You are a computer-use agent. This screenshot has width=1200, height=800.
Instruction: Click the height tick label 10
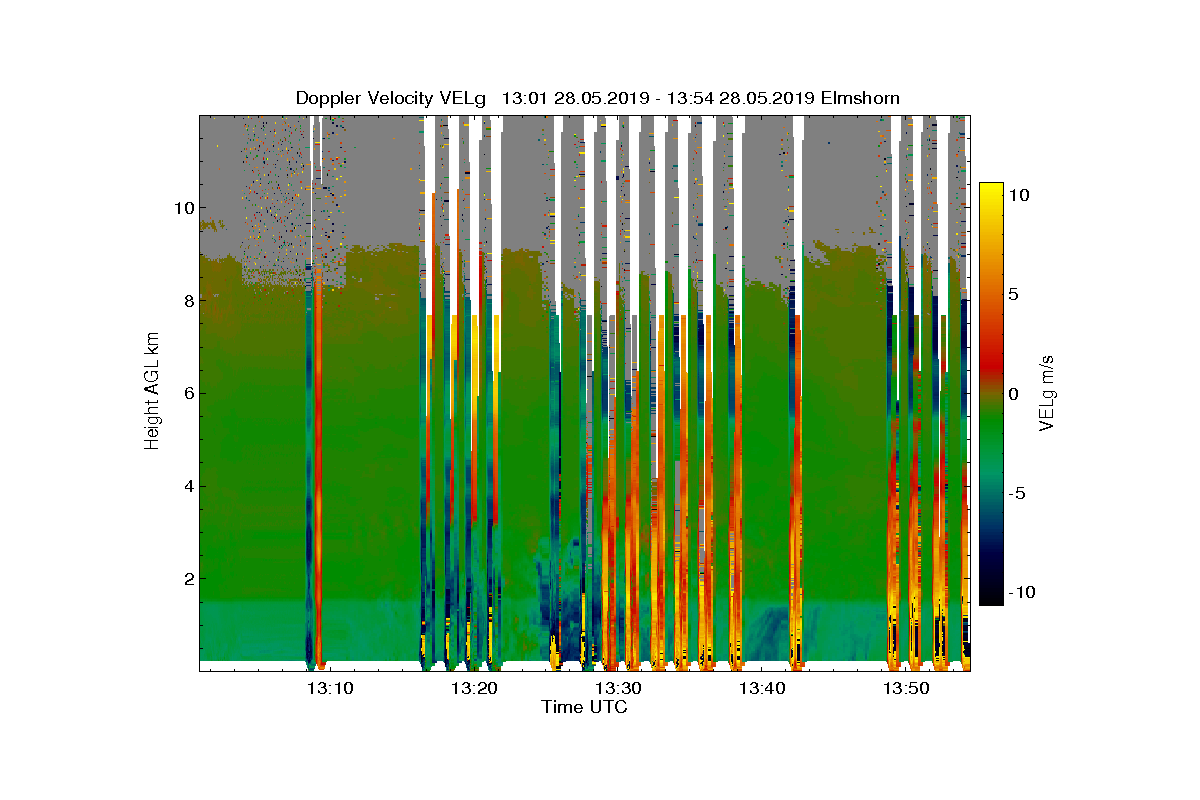(182, 208)
